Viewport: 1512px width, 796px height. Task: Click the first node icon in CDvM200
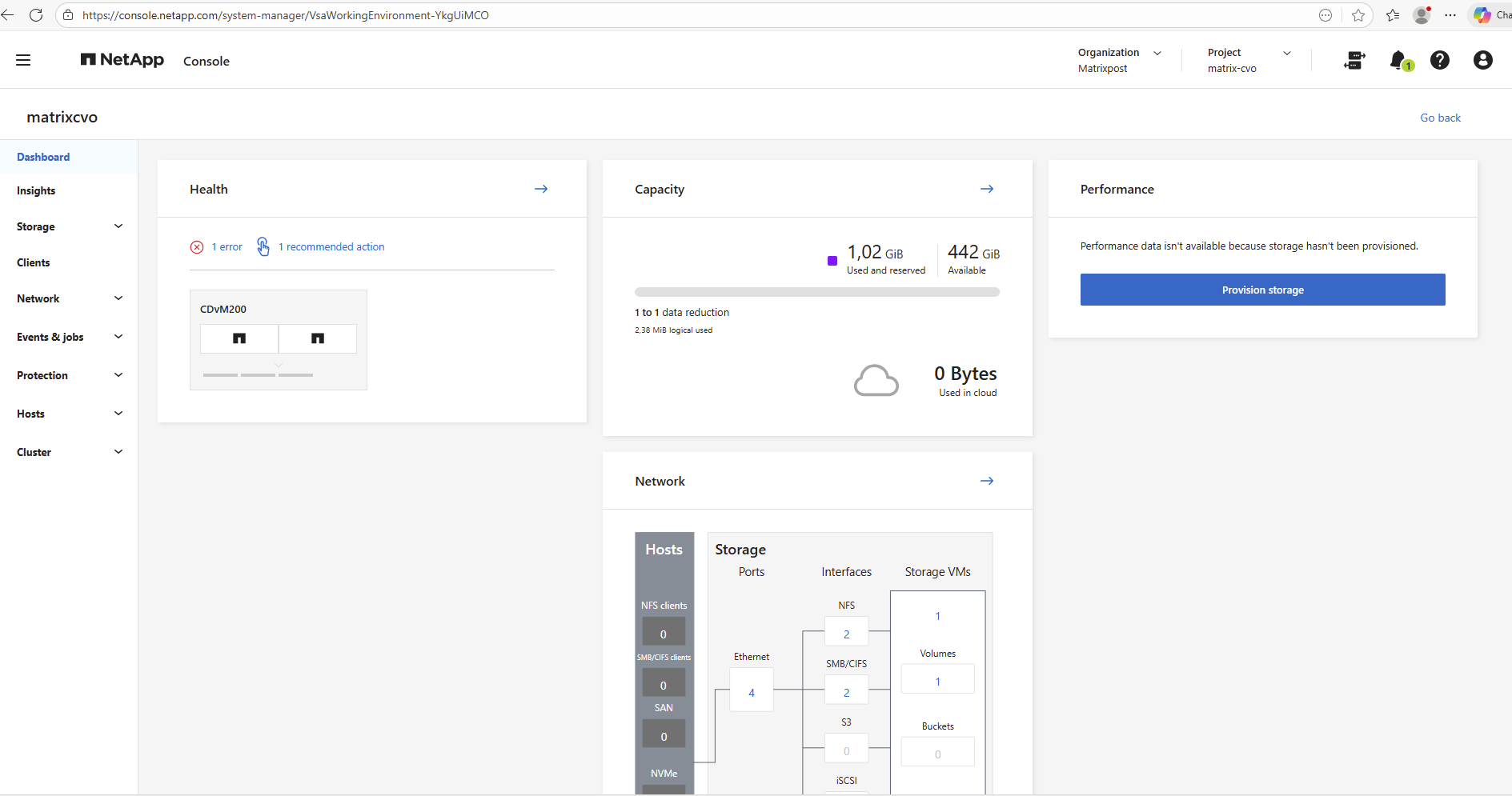(239, 338)
